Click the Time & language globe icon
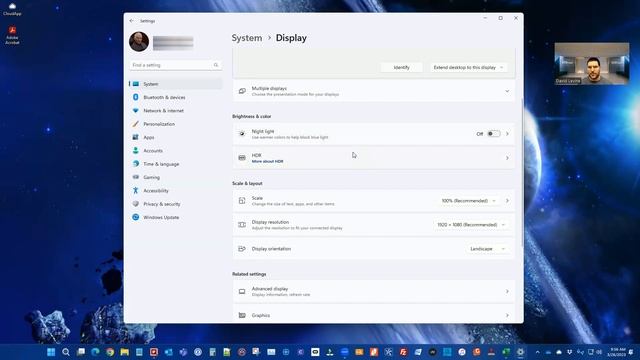The image size is (640, 360). [136, 164]
